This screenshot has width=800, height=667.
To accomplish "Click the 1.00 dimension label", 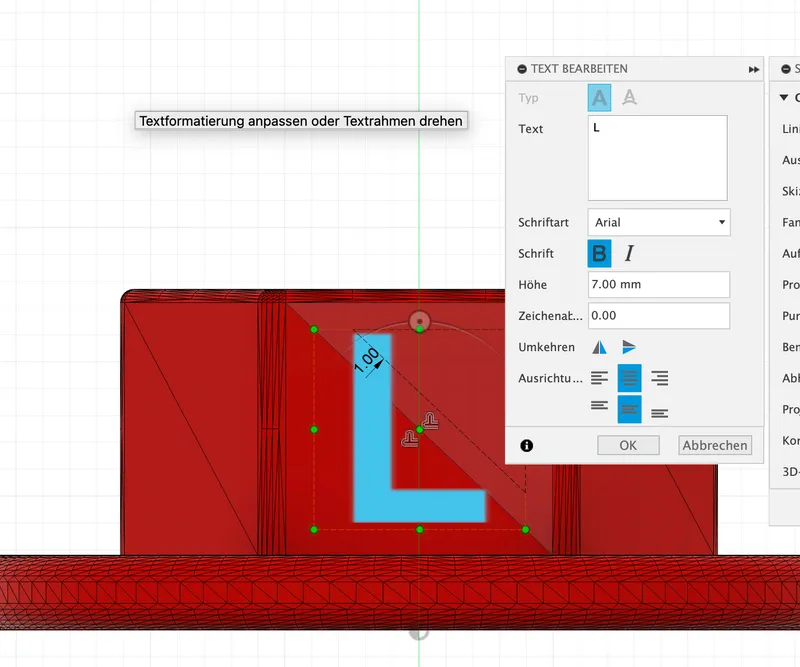I will [366, 360].
